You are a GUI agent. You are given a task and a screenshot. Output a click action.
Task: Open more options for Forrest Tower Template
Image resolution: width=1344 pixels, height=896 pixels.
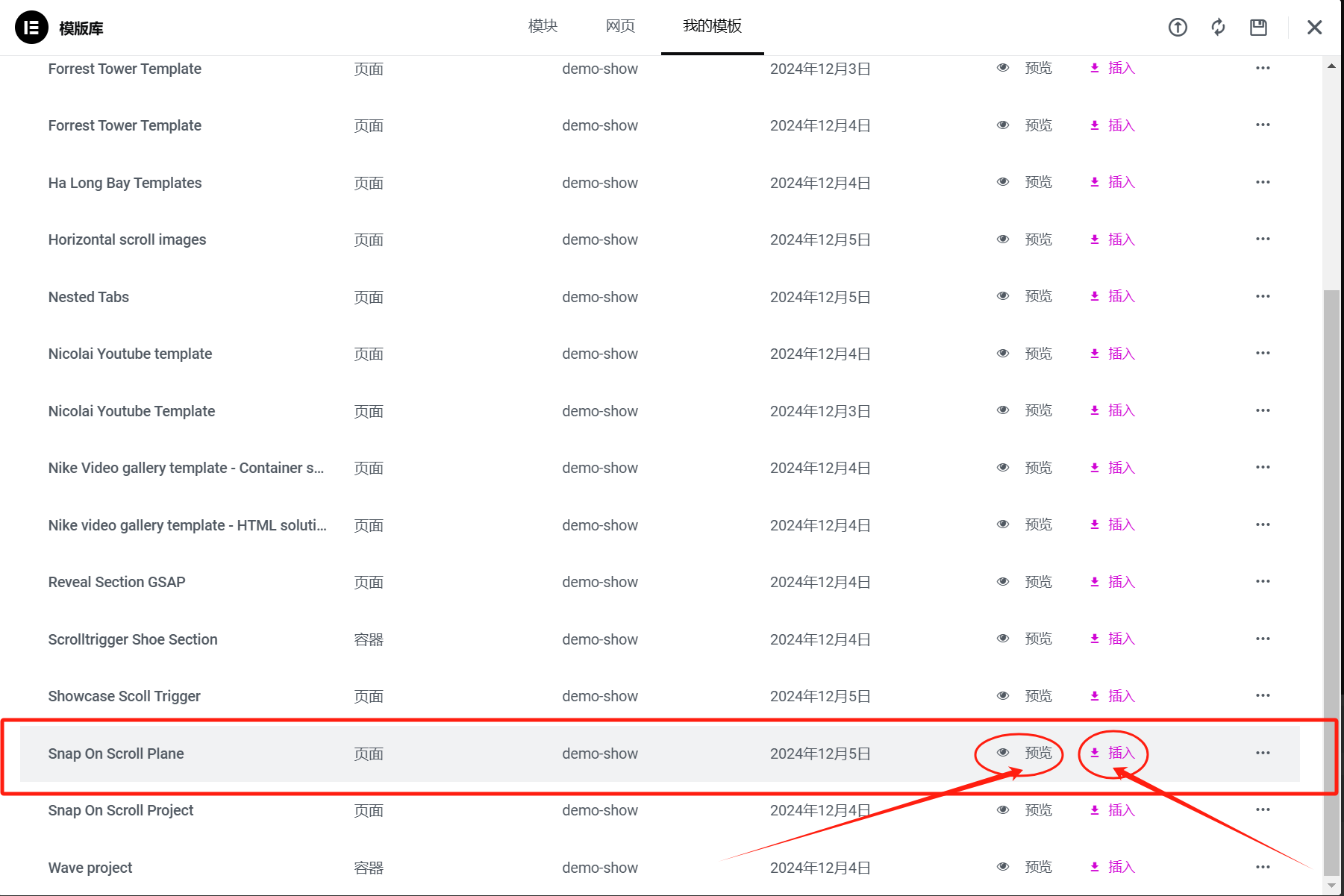pyautogui.click(x=1263, y=68)
